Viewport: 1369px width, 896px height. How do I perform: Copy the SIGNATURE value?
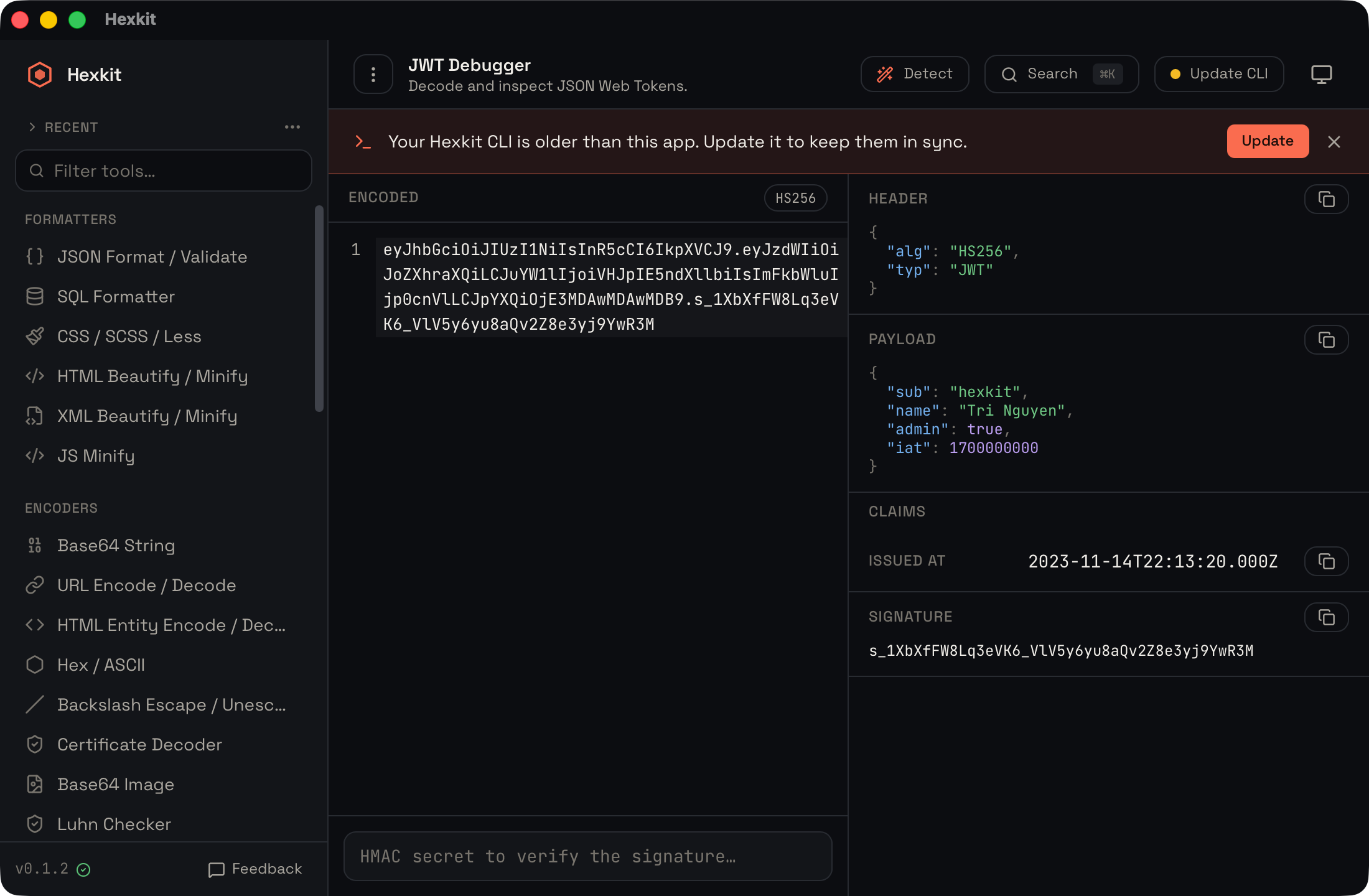(1326, 617)
